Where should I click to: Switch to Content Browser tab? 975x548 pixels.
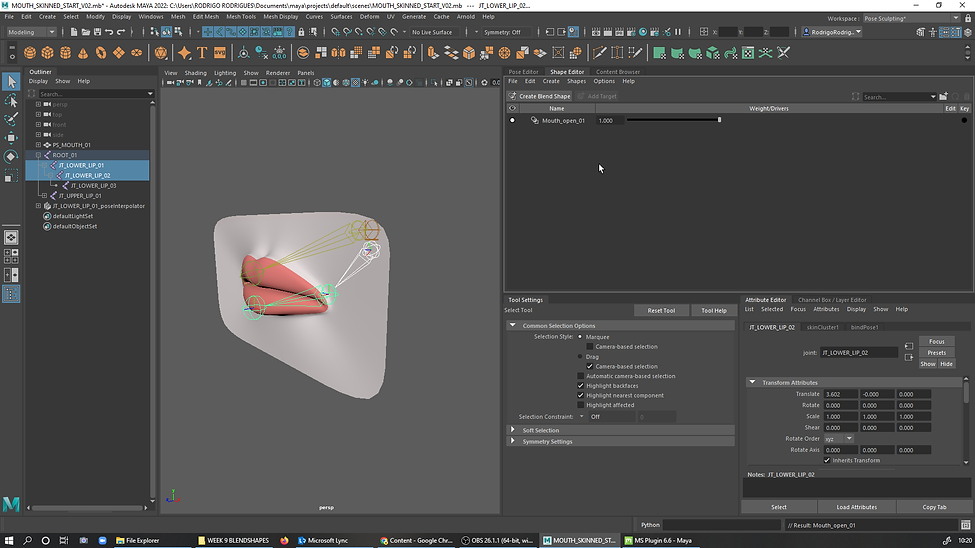click(617, 72)
